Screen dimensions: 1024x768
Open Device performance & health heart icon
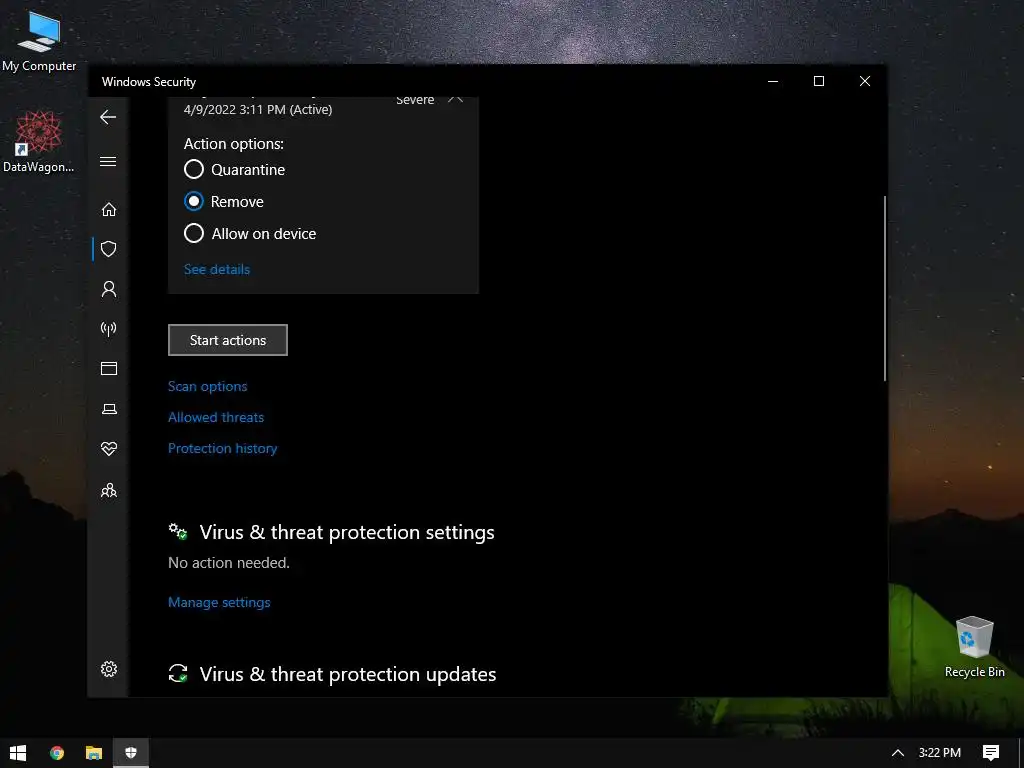pos(109,449)
